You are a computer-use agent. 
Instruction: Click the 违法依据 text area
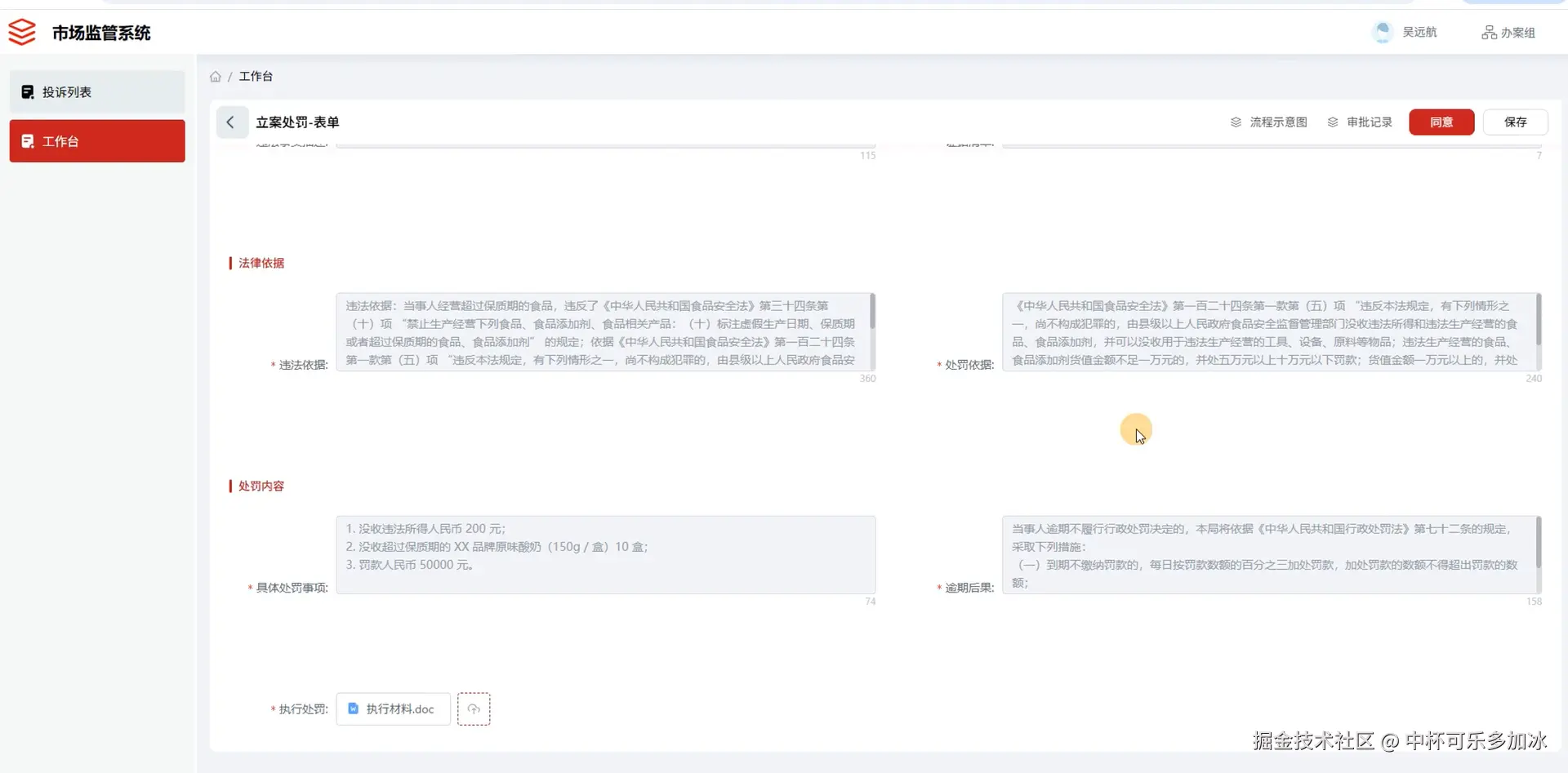point(605,332)
